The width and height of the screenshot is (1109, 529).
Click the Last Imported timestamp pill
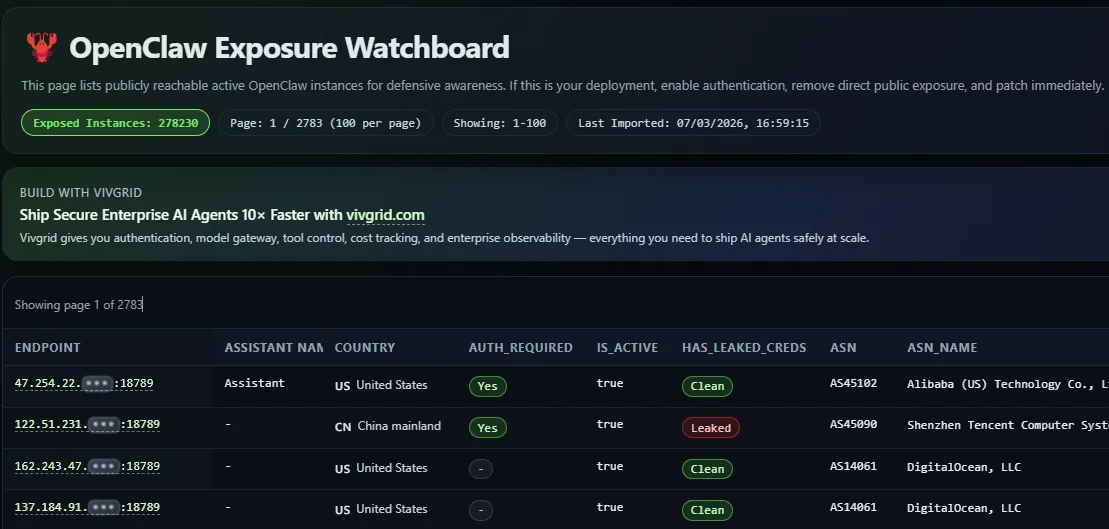click(x=693, y=123)
